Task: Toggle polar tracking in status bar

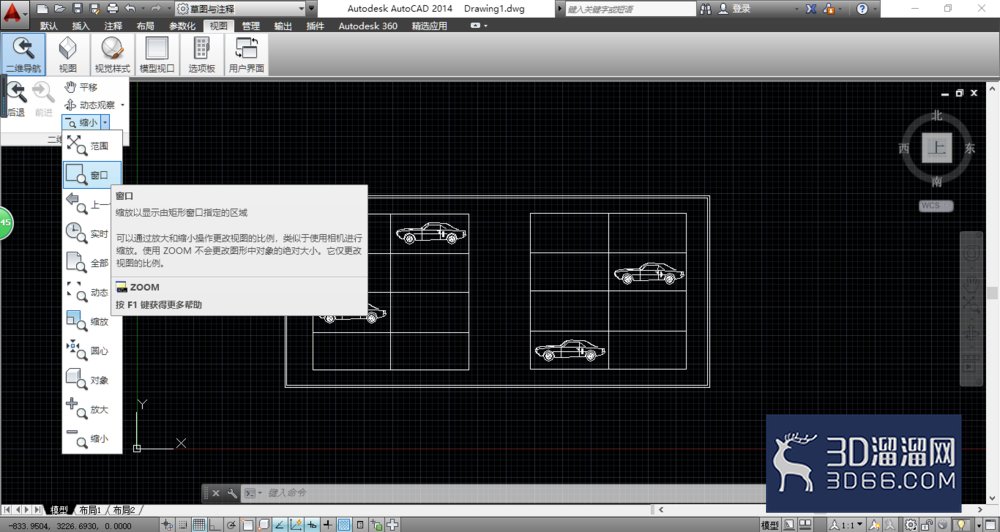Action: pyautogui.click(x=231, y=525)
